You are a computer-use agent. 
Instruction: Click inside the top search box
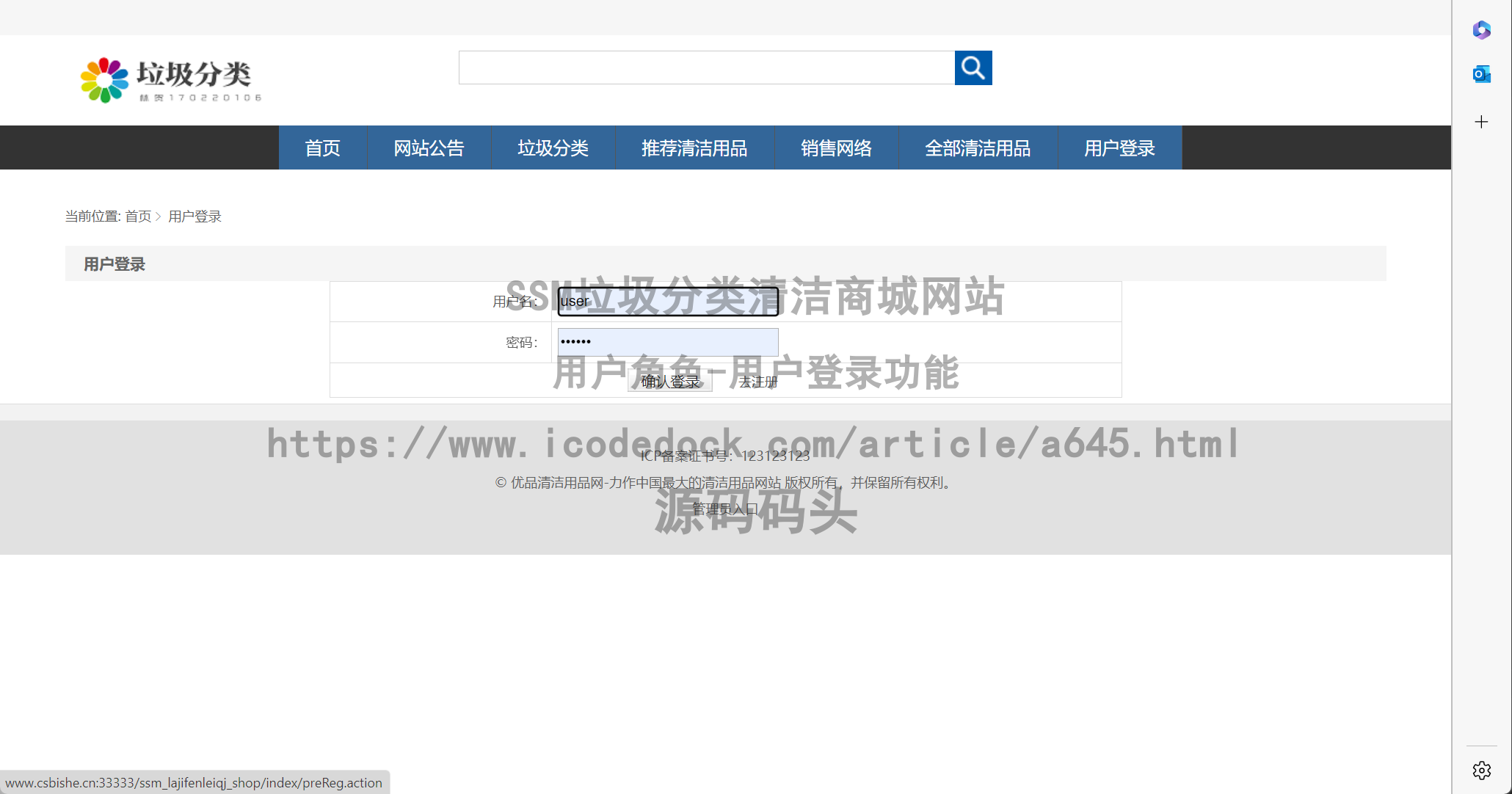pos(705,68)
